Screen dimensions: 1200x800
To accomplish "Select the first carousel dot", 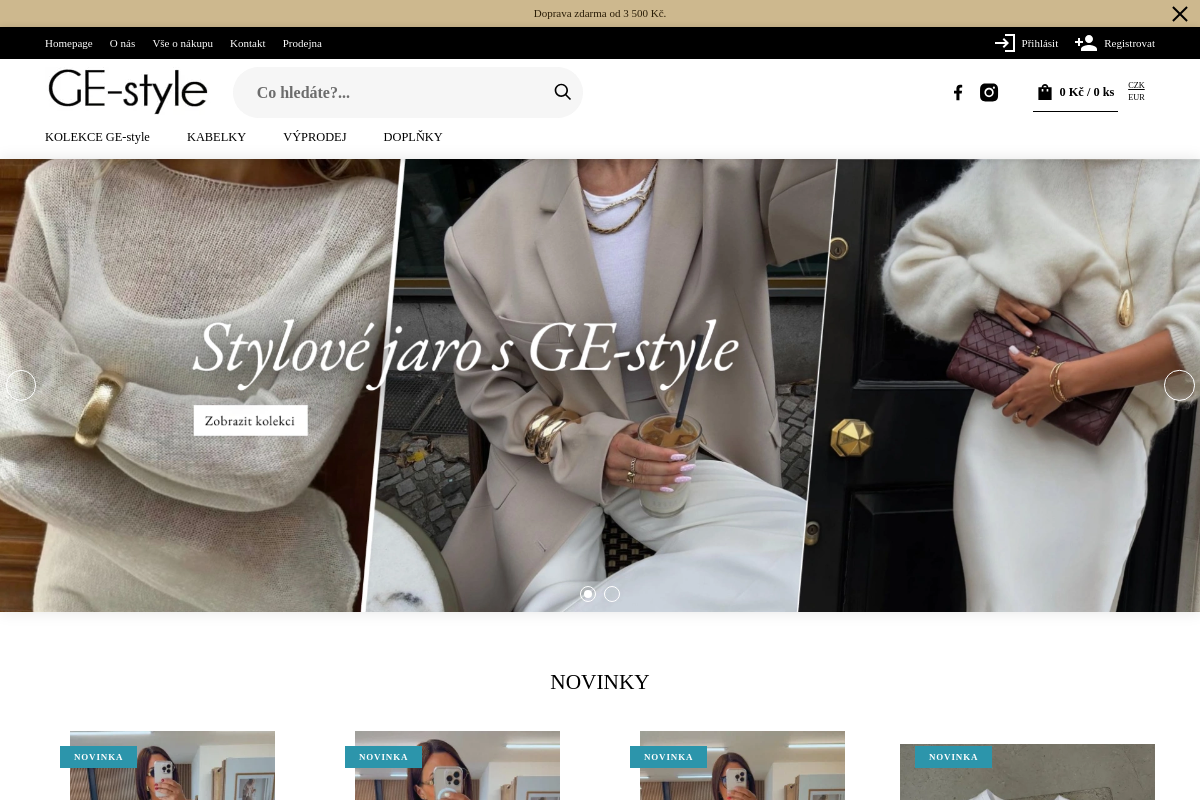I will tap(588, 594).
